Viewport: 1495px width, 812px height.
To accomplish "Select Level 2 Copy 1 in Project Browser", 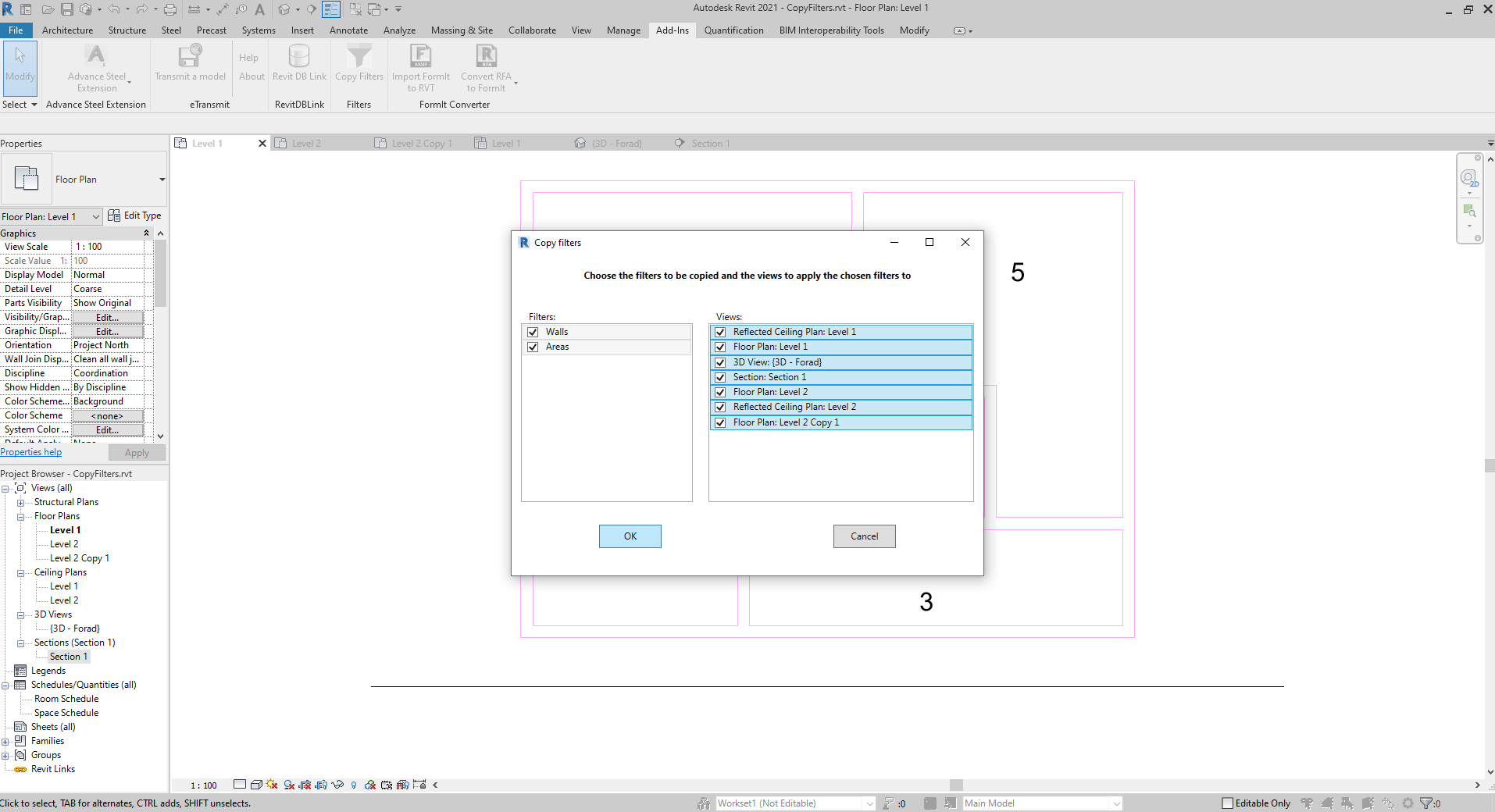I will coord(80,558).
